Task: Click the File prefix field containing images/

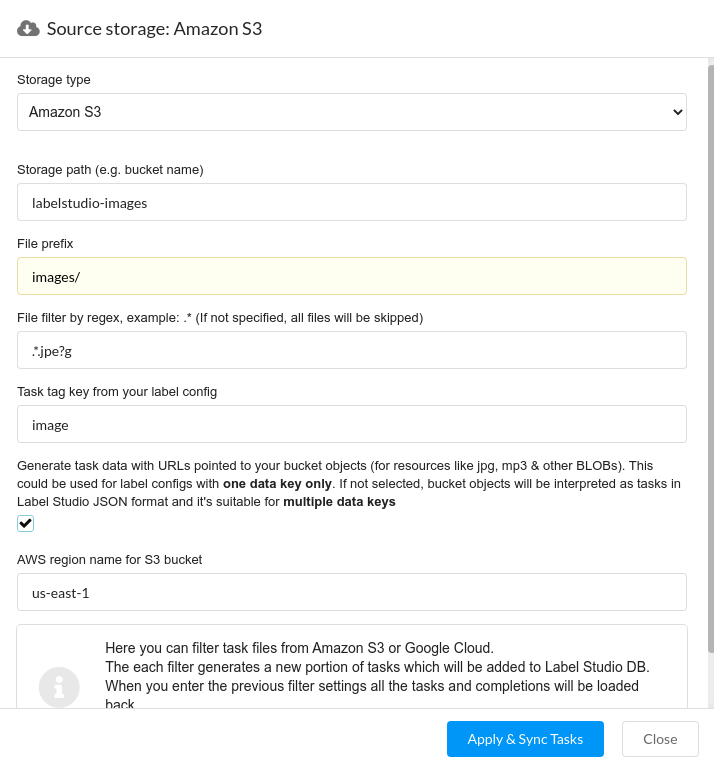Action: click(352, 276)
